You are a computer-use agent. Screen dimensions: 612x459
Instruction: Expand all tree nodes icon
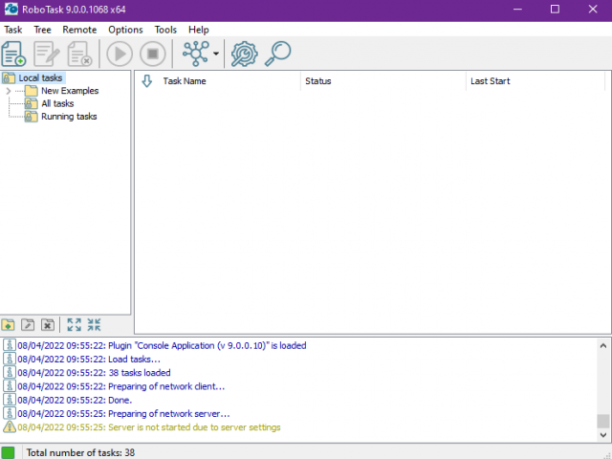click(x=74, y=325)
